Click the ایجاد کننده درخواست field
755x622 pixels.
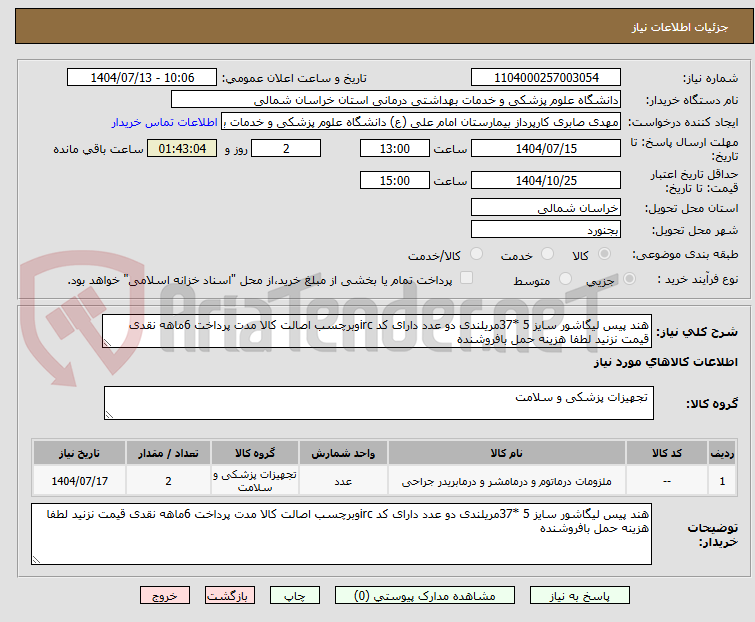pos(421,122)
